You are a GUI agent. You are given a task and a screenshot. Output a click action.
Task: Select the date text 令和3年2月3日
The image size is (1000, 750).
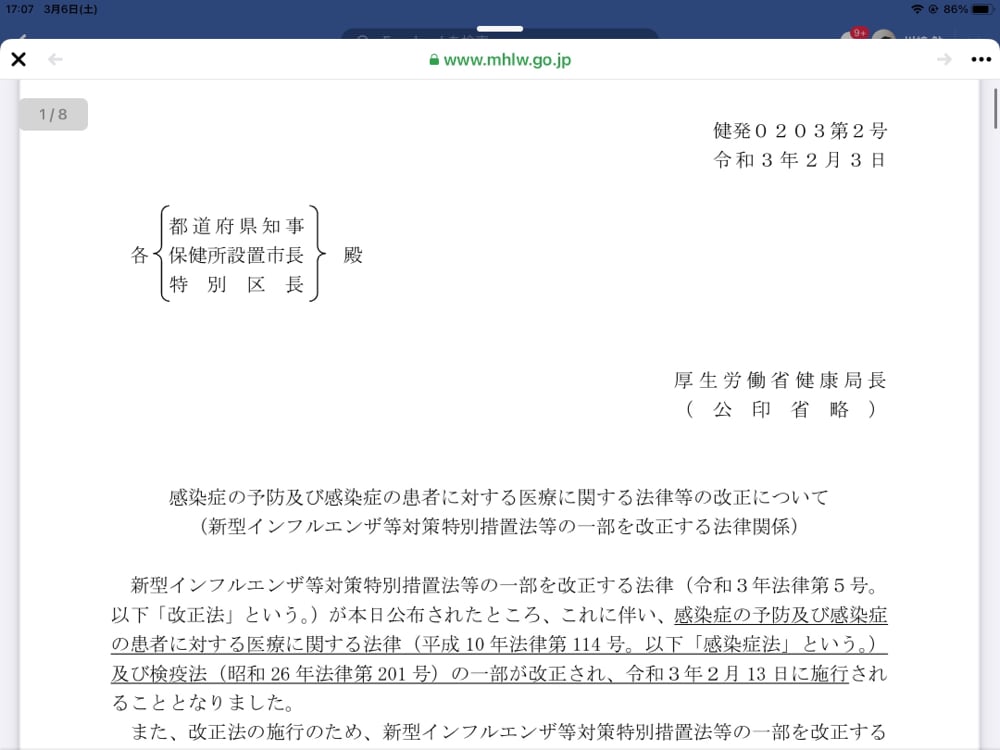800,159
